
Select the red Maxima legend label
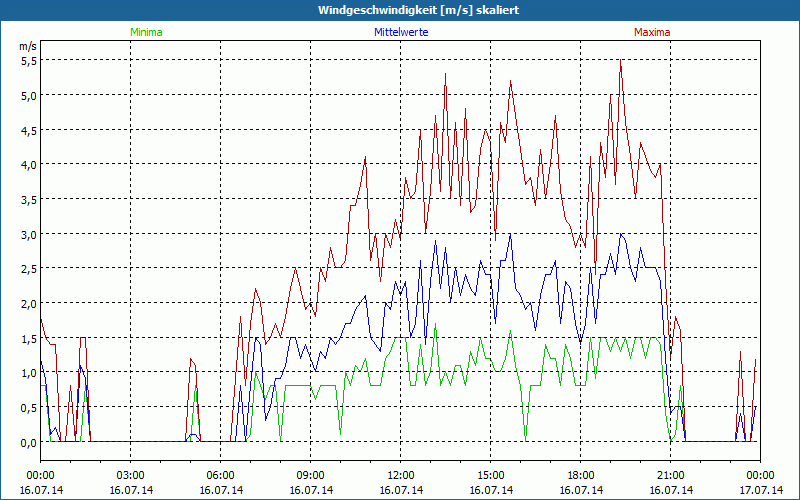coord(652,32)
